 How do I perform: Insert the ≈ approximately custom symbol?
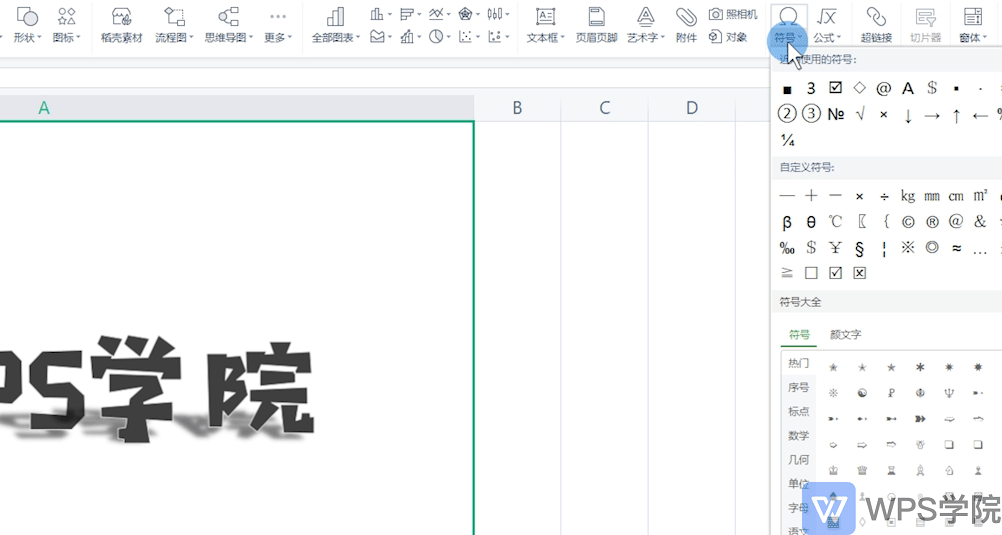click(x=956, y=248)
